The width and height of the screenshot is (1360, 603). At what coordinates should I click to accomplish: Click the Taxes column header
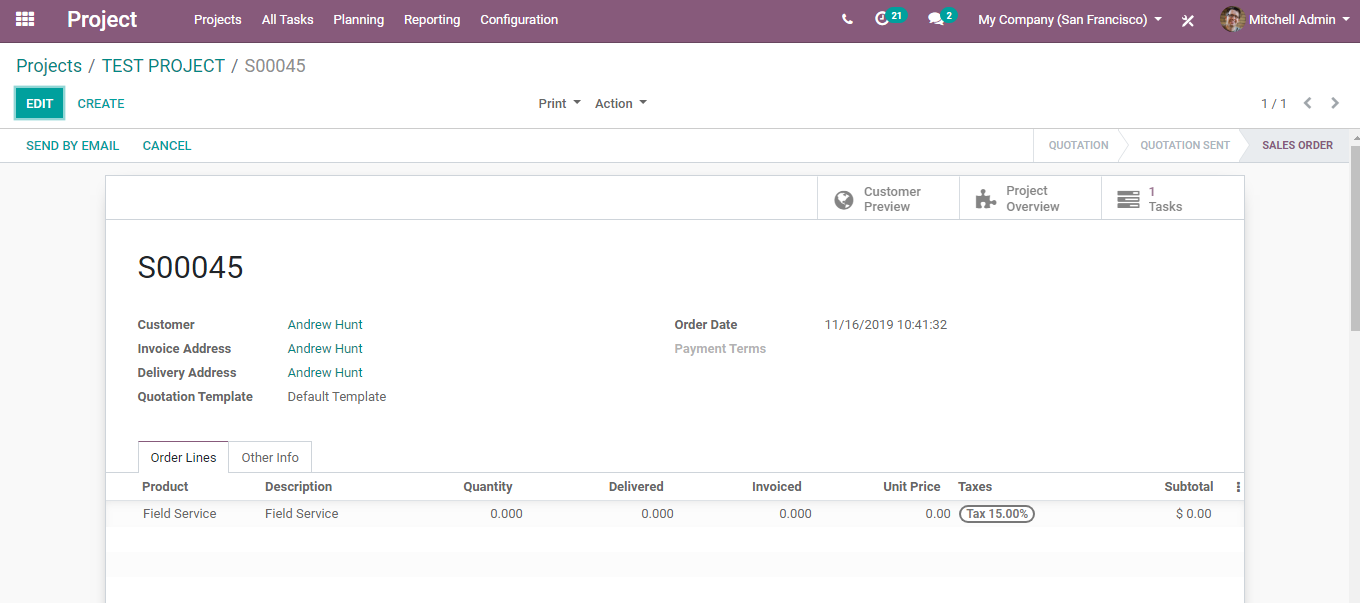975,487
